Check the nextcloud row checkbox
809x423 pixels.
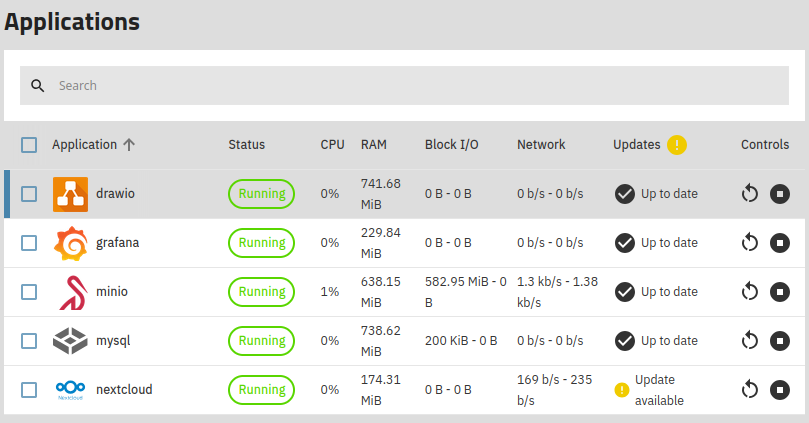pyautogui.click(x=29, y=390)
